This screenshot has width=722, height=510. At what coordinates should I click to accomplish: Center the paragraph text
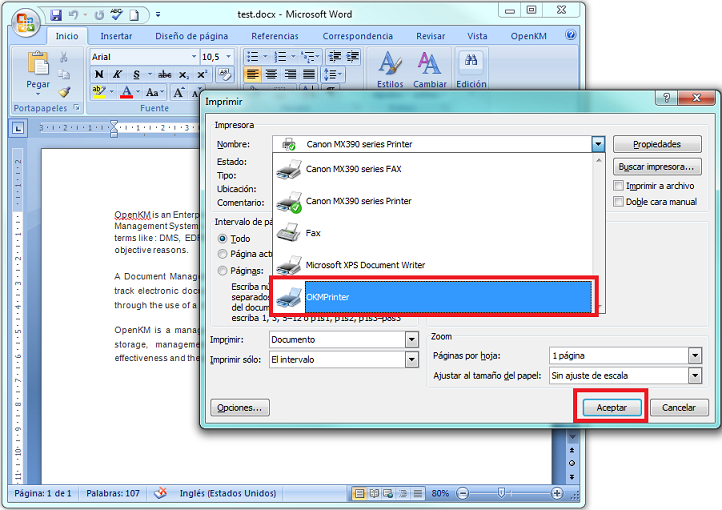(272, 74)
